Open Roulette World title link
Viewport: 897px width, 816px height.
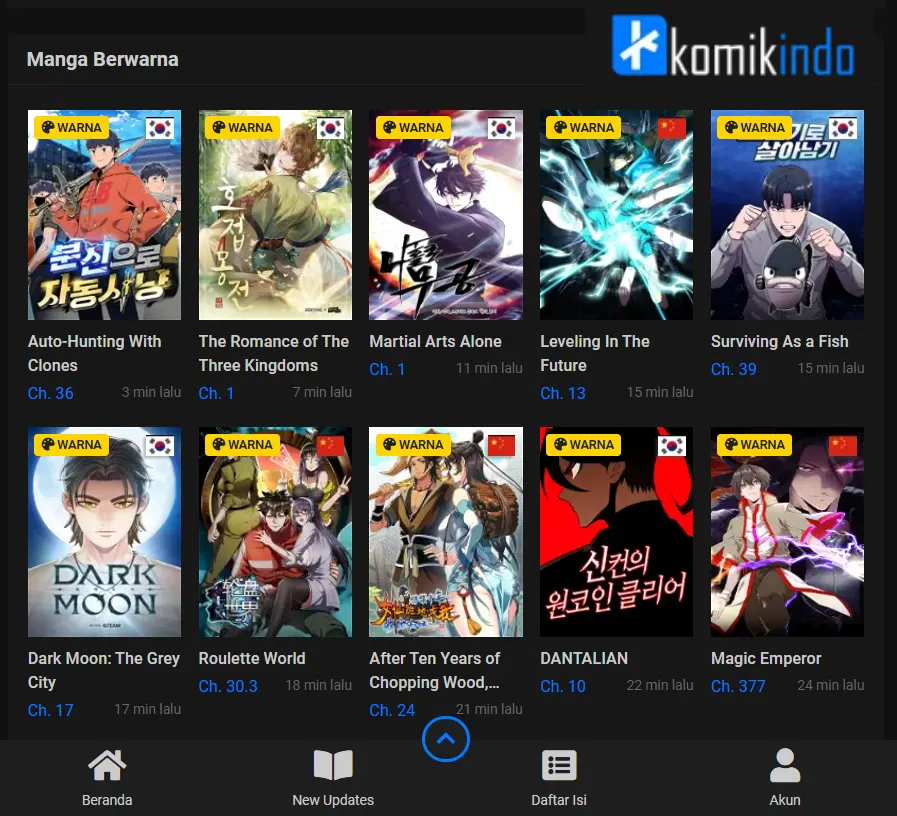(252, 659)
